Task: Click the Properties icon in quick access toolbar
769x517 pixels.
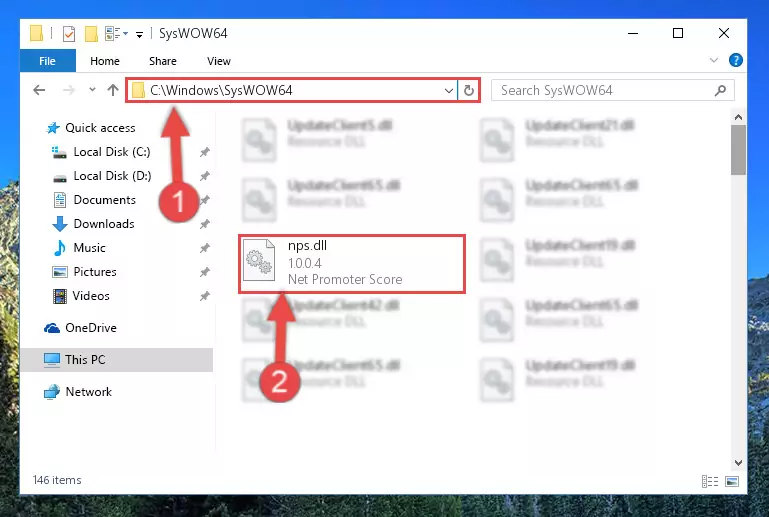Action: pos(69,34)
